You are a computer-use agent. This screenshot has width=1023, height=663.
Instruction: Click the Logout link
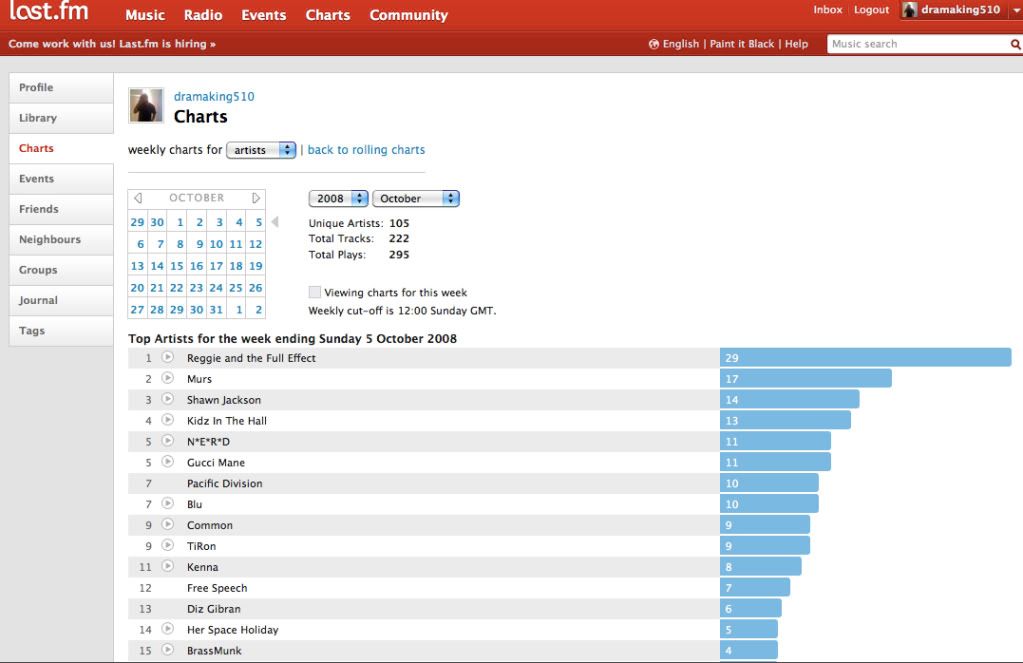tap(872, 10)
